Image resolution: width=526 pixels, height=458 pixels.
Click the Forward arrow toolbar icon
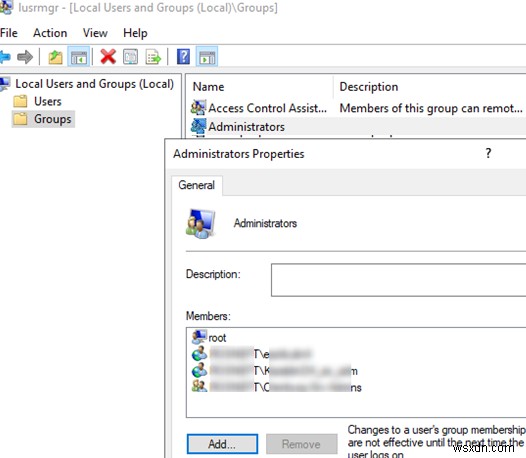(x=25, y=57)
